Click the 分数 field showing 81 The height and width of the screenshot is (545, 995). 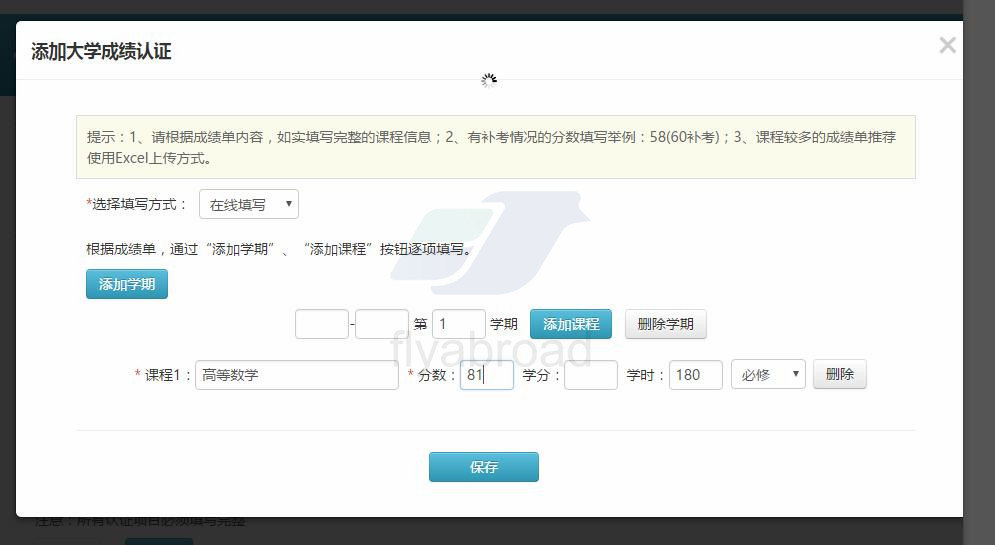[x=487, y=375]
